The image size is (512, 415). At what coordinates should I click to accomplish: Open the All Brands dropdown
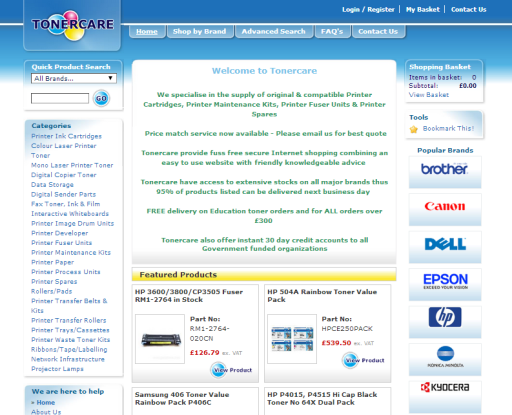tap(74, 78)
